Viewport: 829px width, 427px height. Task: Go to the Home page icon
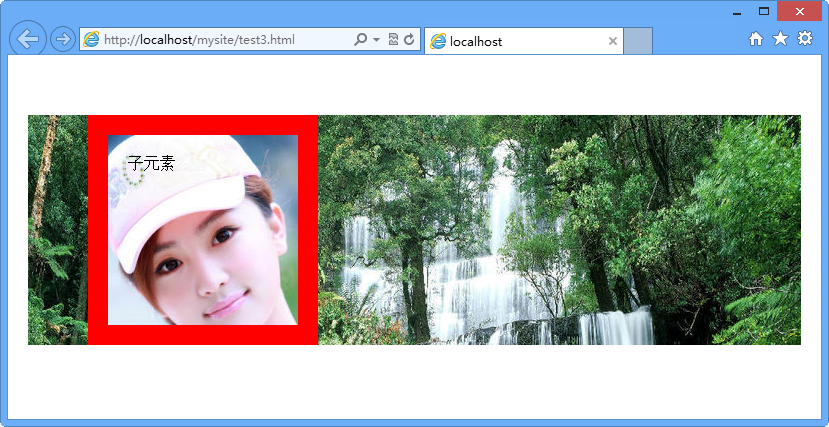coord(756,39)
